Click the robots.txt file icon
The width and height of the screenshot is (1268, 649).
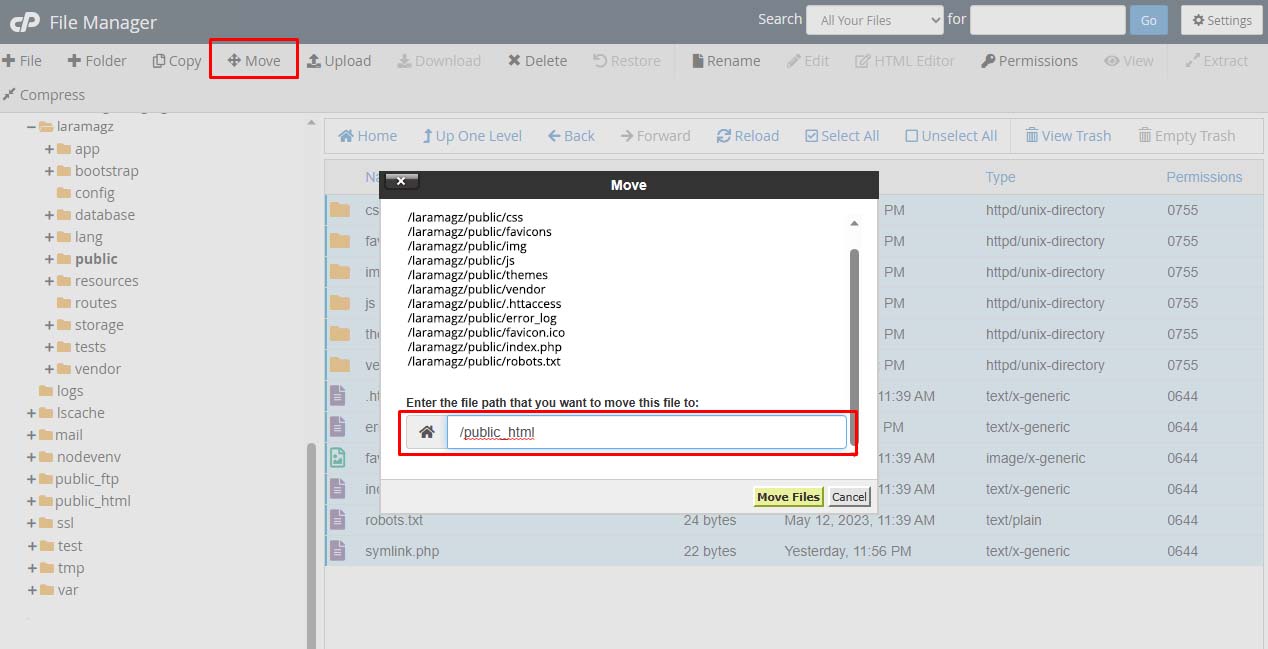pos(338,520)
